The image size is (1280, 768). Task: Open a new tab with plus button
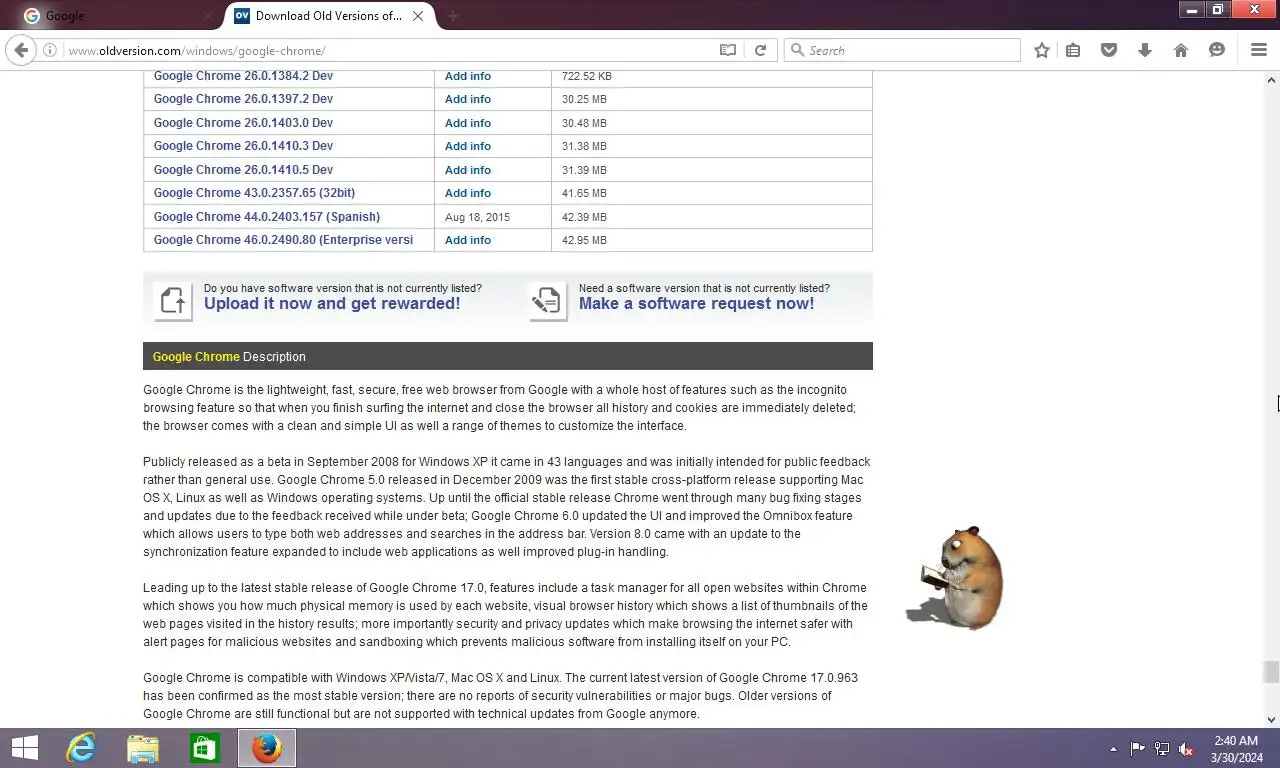pos(452,16)
